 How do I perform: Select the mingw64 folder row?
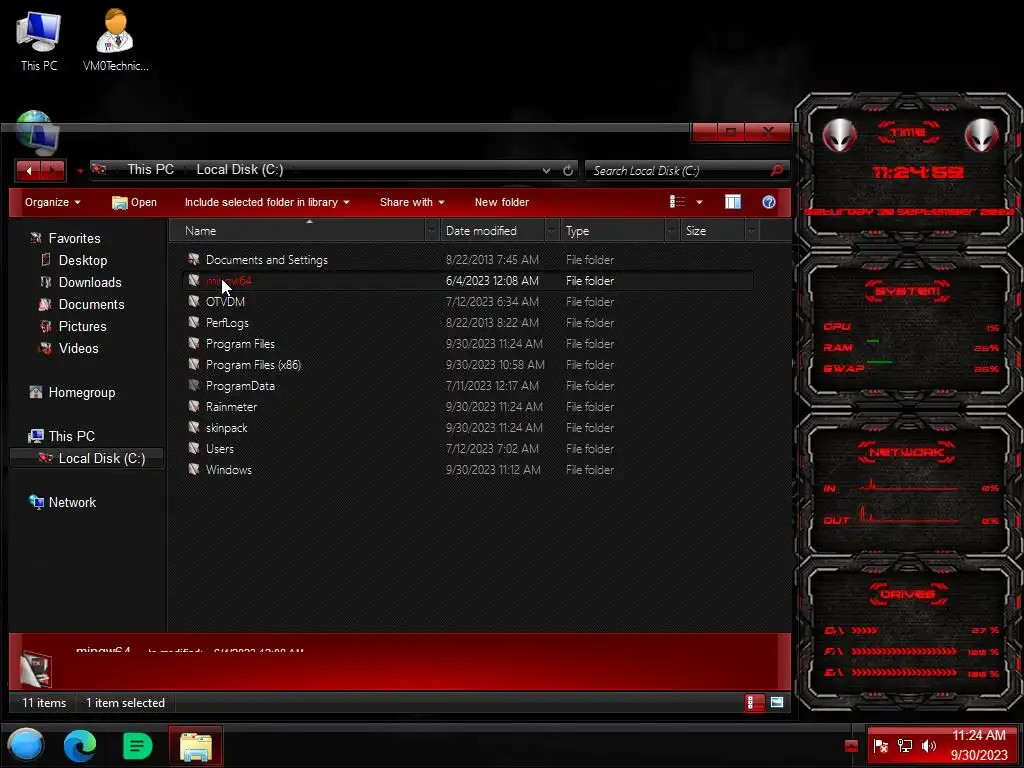[x=467, y=281]
